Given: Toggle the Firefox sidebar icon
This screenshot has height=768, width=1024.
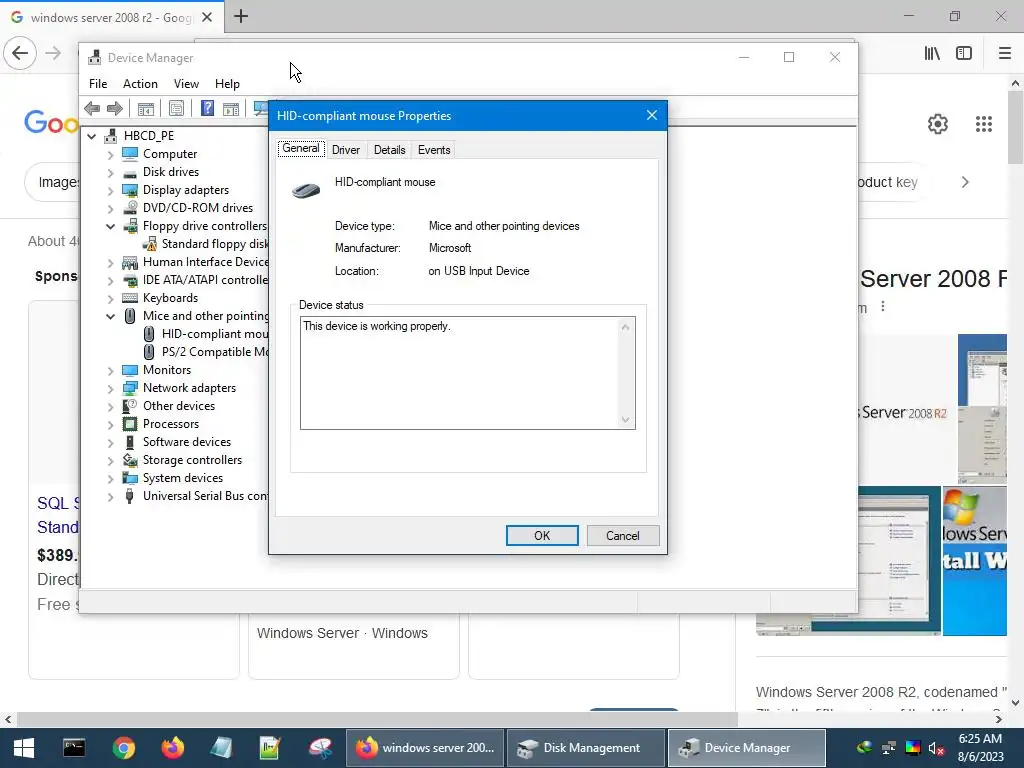Looking at the screenshot, I should pyautogui.click(x=964, y=54).
